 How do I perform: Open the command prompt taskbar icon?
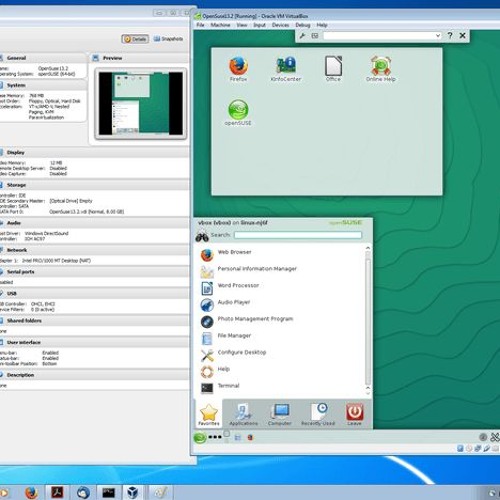(x=108, y=493)
